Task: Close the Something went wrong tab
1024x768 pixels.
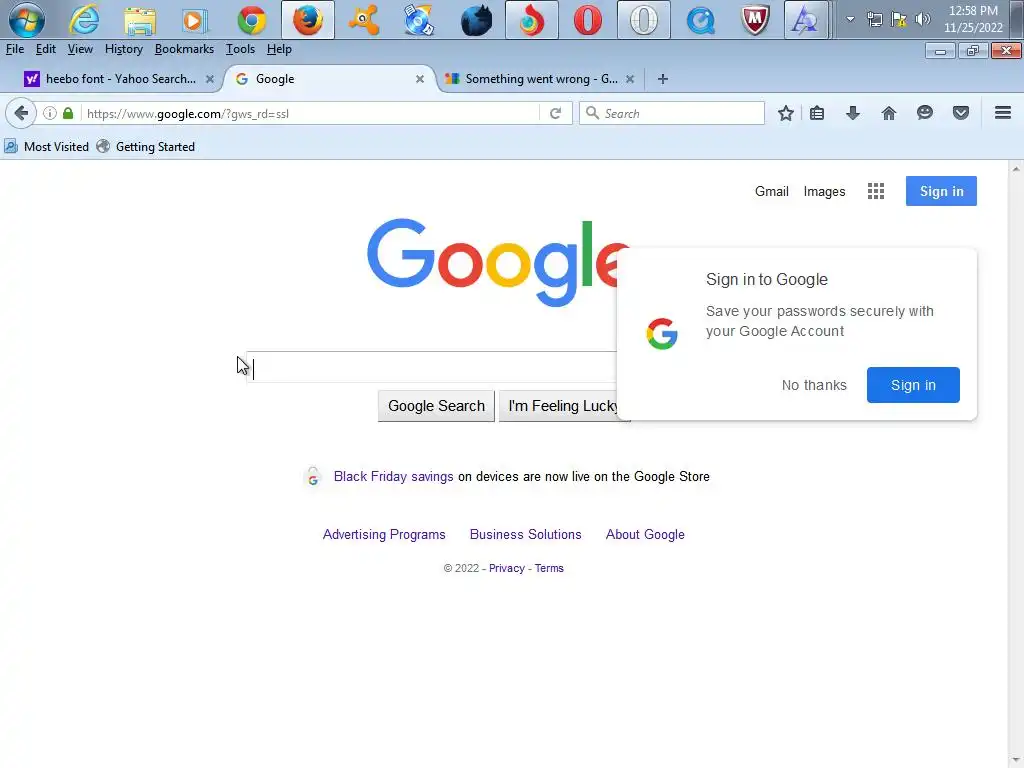Action: tap(630, 79)
